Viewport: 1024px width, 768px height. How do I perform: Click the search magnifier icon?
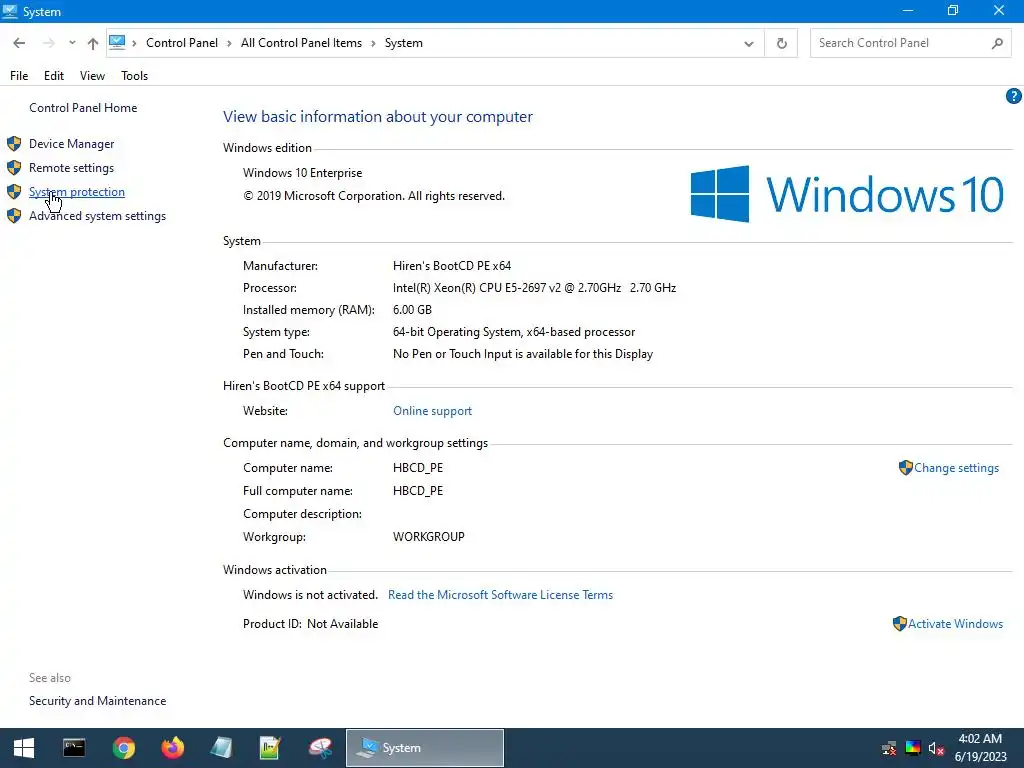997,43
